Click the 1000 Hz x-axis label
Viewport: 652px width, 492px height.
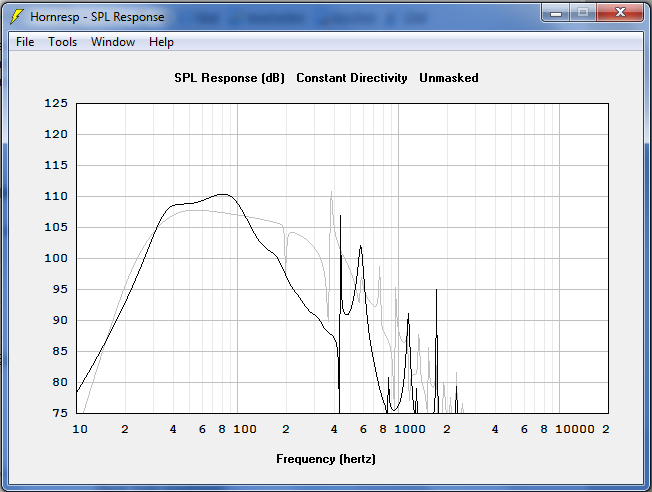pyautogui.click(x=410, y=429)
